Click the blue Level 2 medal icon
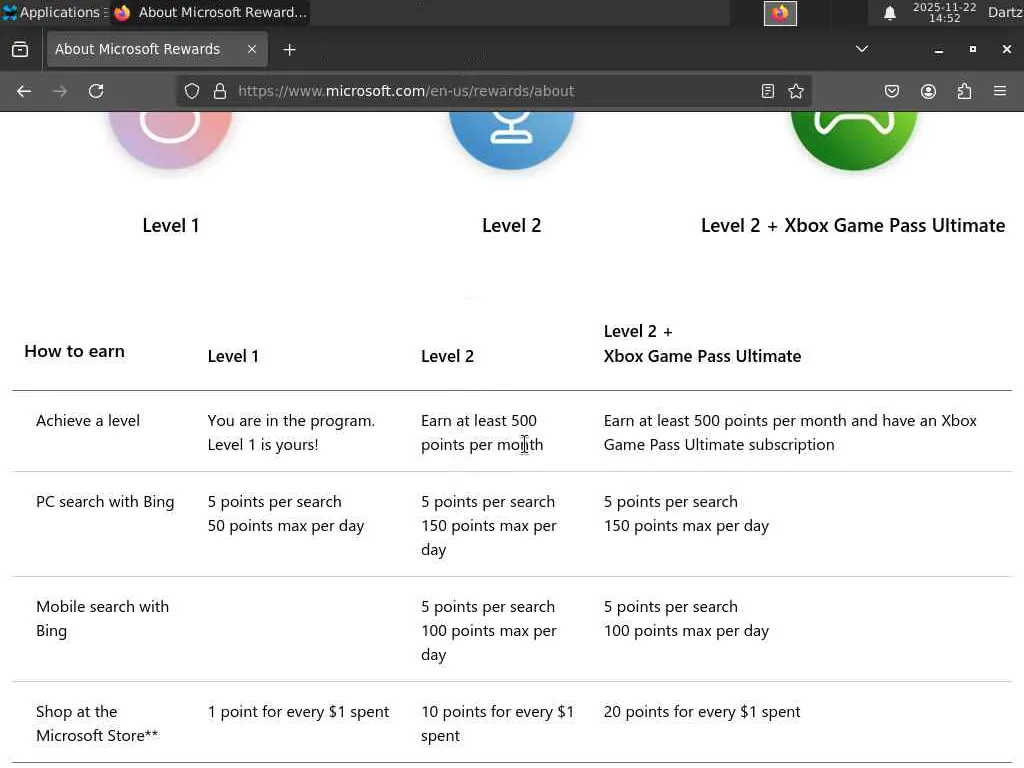This screenshot has height=768, width=1024. [x=511, y=139]
